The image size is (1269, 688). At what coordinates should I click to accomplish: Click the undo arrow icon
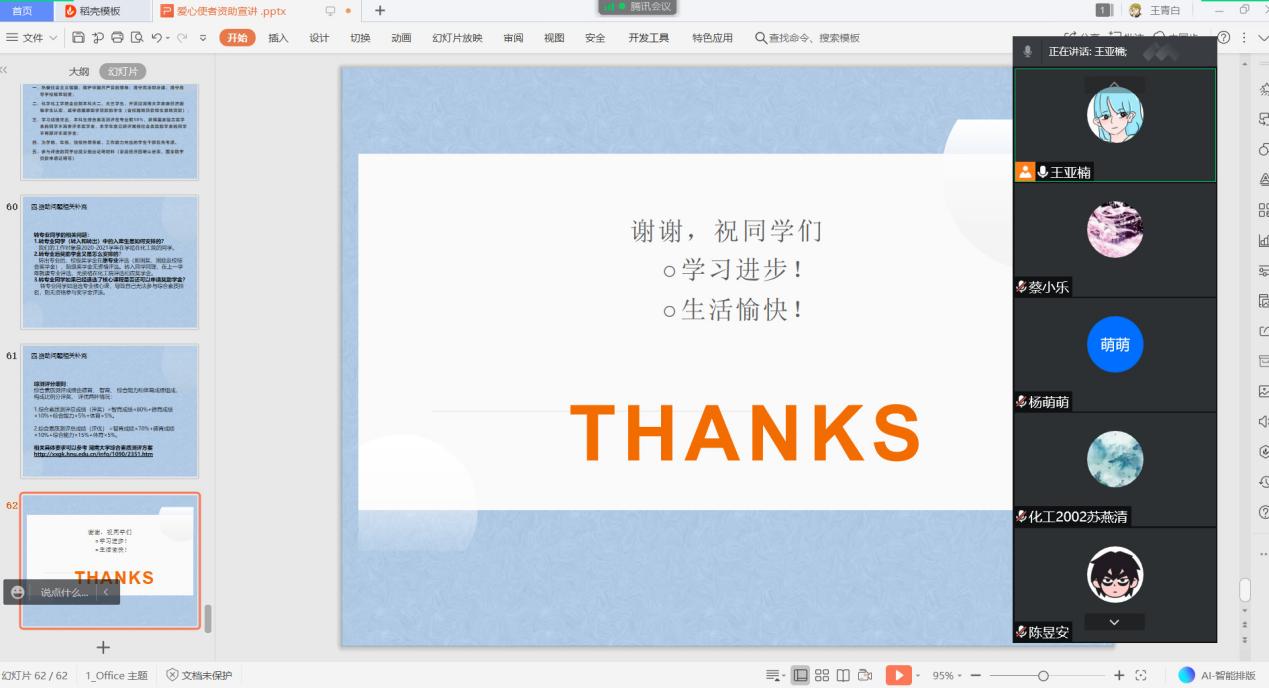point(158,38)
